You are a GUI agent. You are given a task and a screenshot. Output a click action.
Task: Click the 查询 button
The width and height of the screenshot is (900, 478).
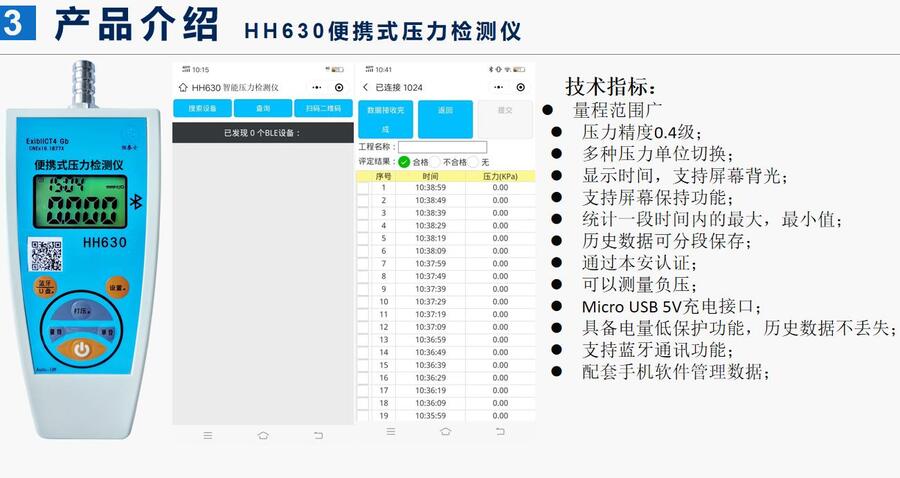pos(262,108)
